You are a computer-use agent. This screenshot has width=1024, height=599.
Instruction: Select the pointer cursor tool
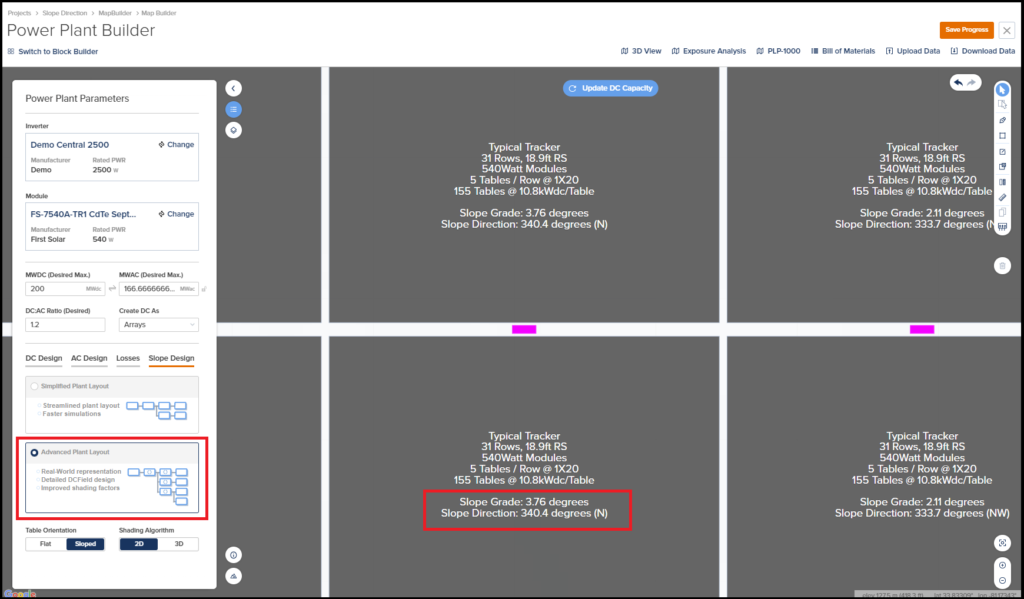pyautogui.click(x=1002, y=89)
